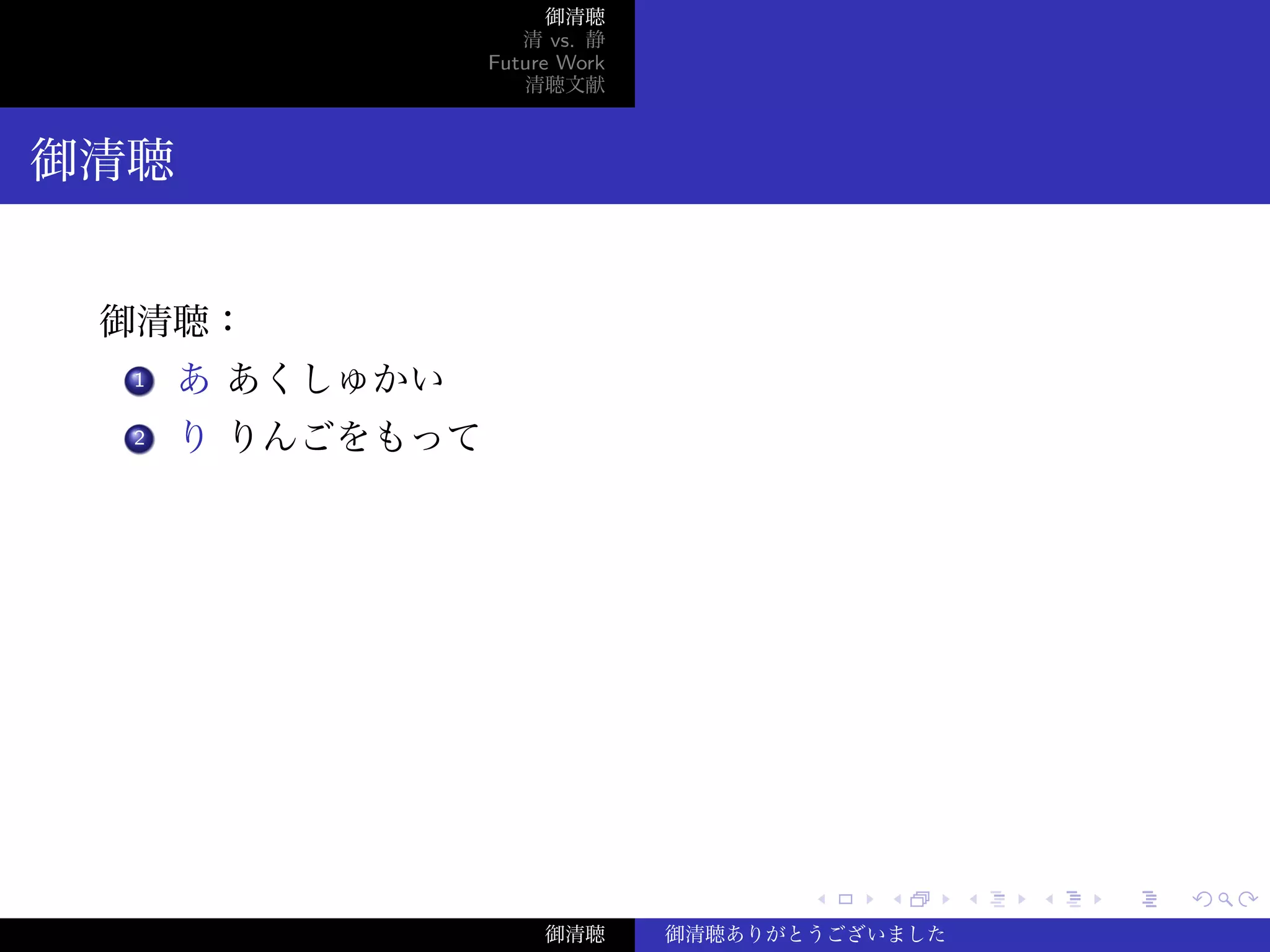Click the next frame arrow

point(946,899)
